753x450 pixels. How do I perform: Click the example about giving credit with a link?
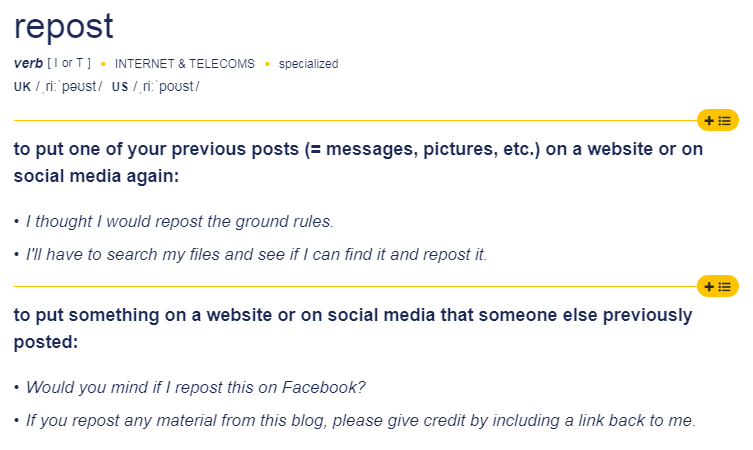[x=361, y=420]
